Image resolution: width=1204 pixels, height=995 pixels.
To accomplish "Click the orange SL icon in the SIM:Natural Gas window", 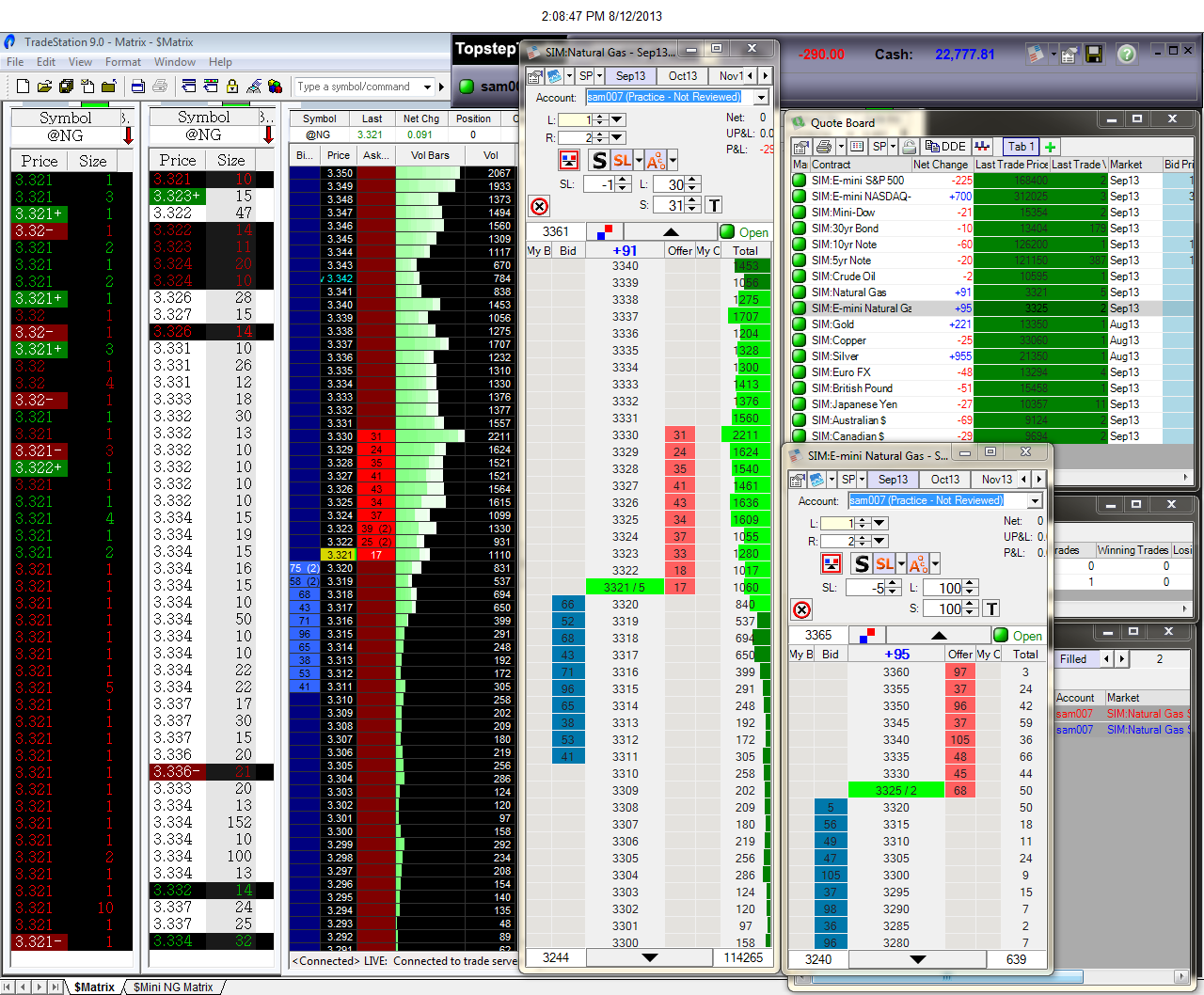I will (622, 160).
